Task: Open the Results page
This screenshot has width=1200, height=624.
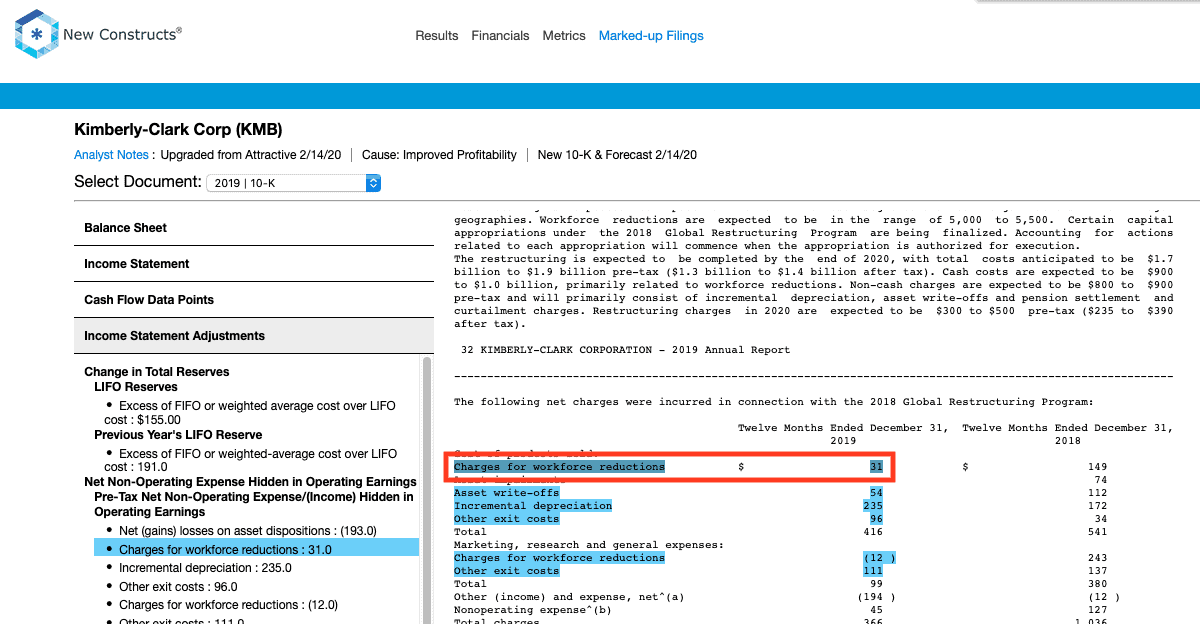Action: coord(437,36)
